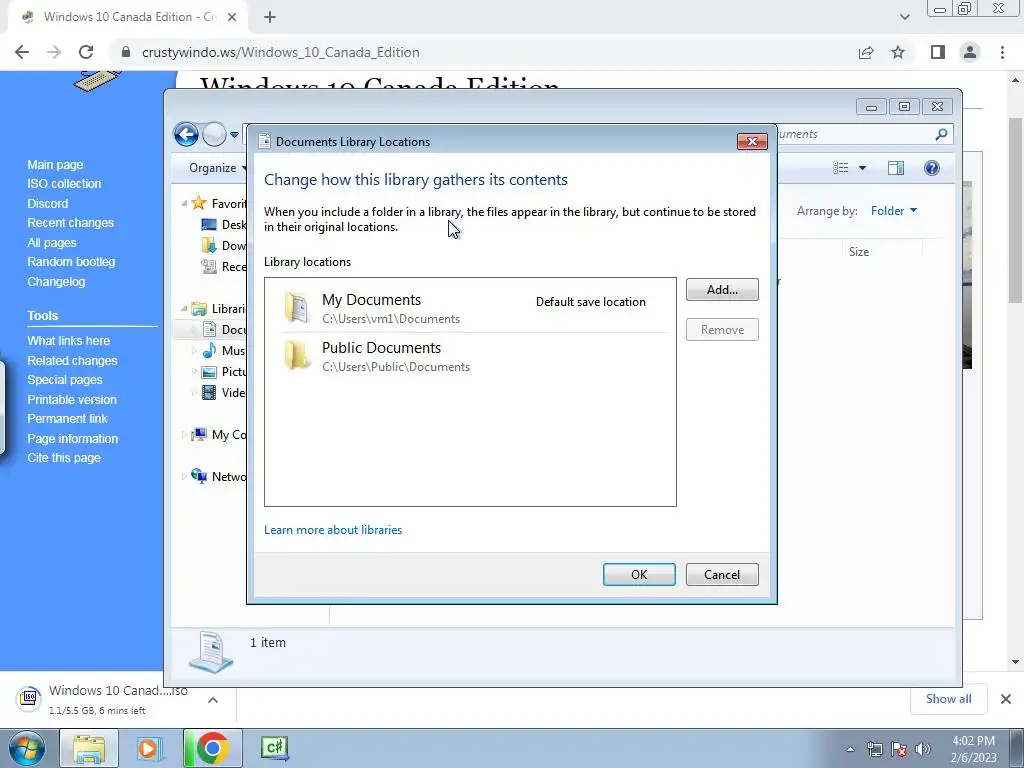The image size is (1024, 768).
Task: Open Windows Media Player from taskbar
Action: tap(149, 748)
